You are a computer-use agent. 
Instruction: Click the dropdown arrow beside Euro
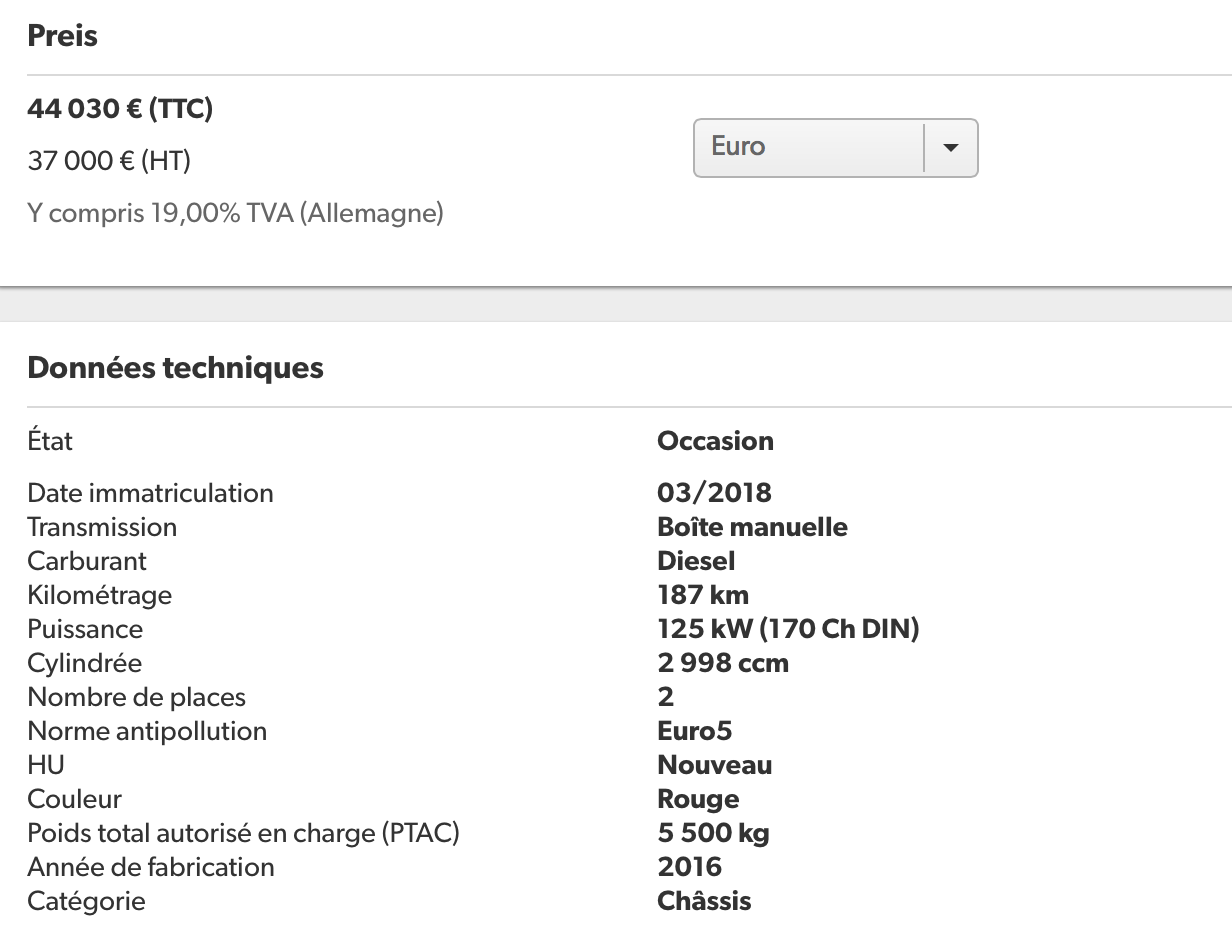[x=950, y=148]
